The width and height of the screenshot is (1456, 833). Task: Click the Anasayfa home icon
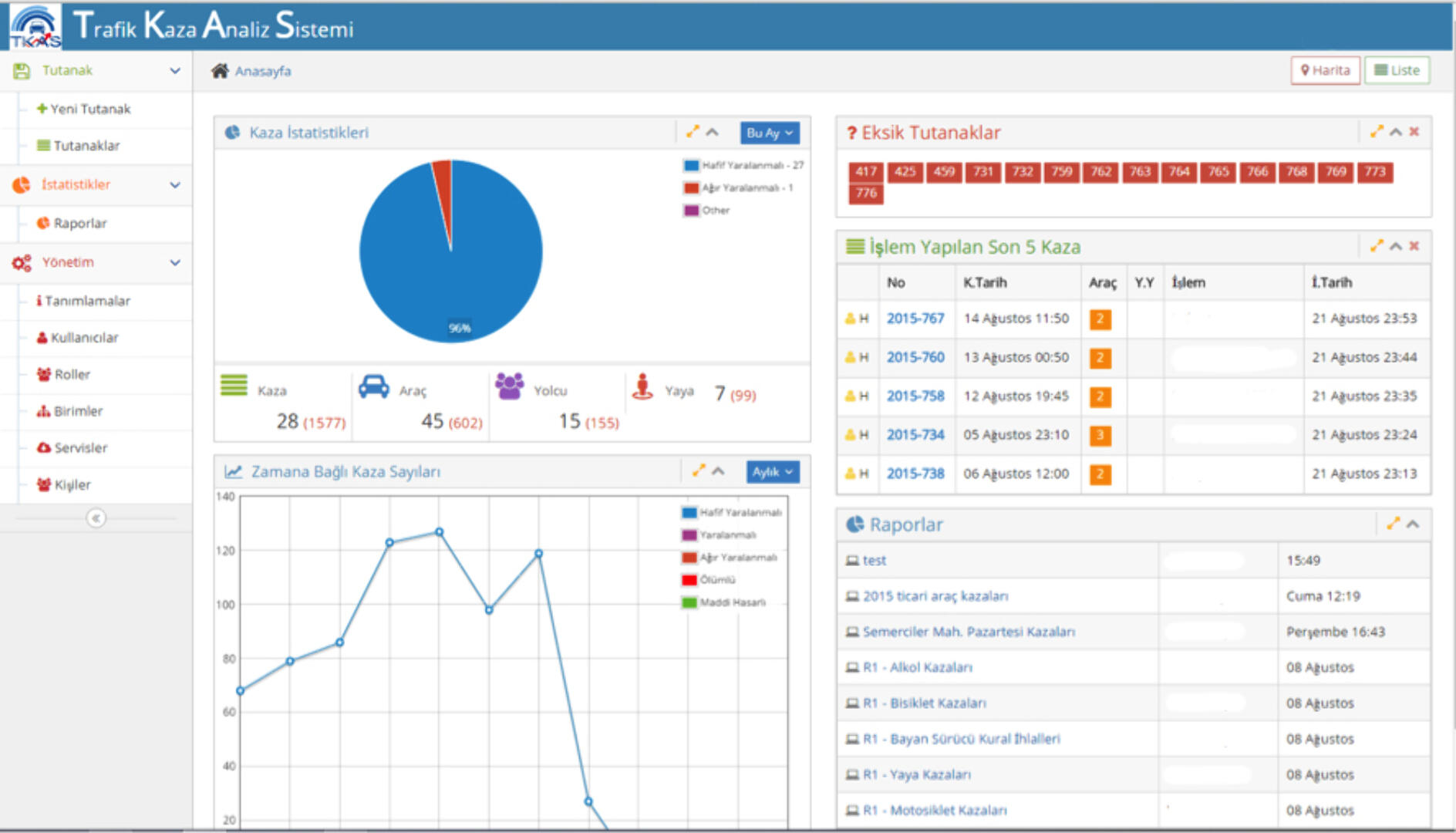click(220, 71)
